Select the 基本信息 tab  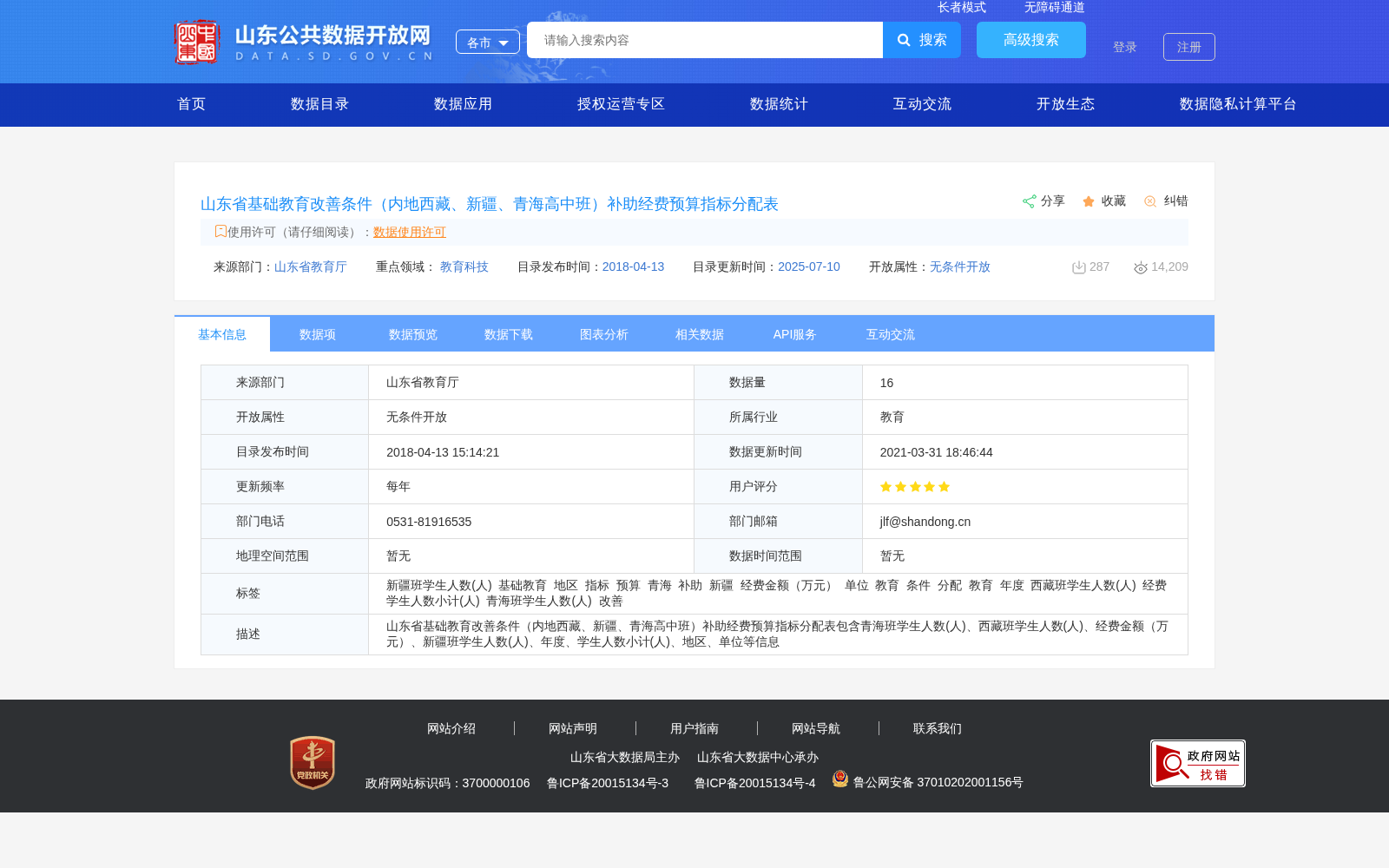tap(222, 334)
